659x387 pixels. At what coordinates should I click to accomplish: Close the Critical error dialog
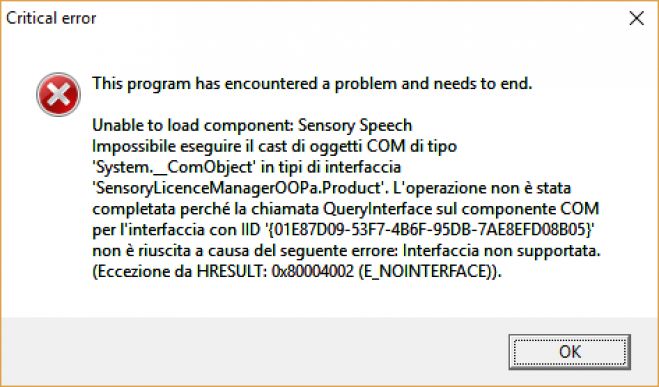coord(637,18)
